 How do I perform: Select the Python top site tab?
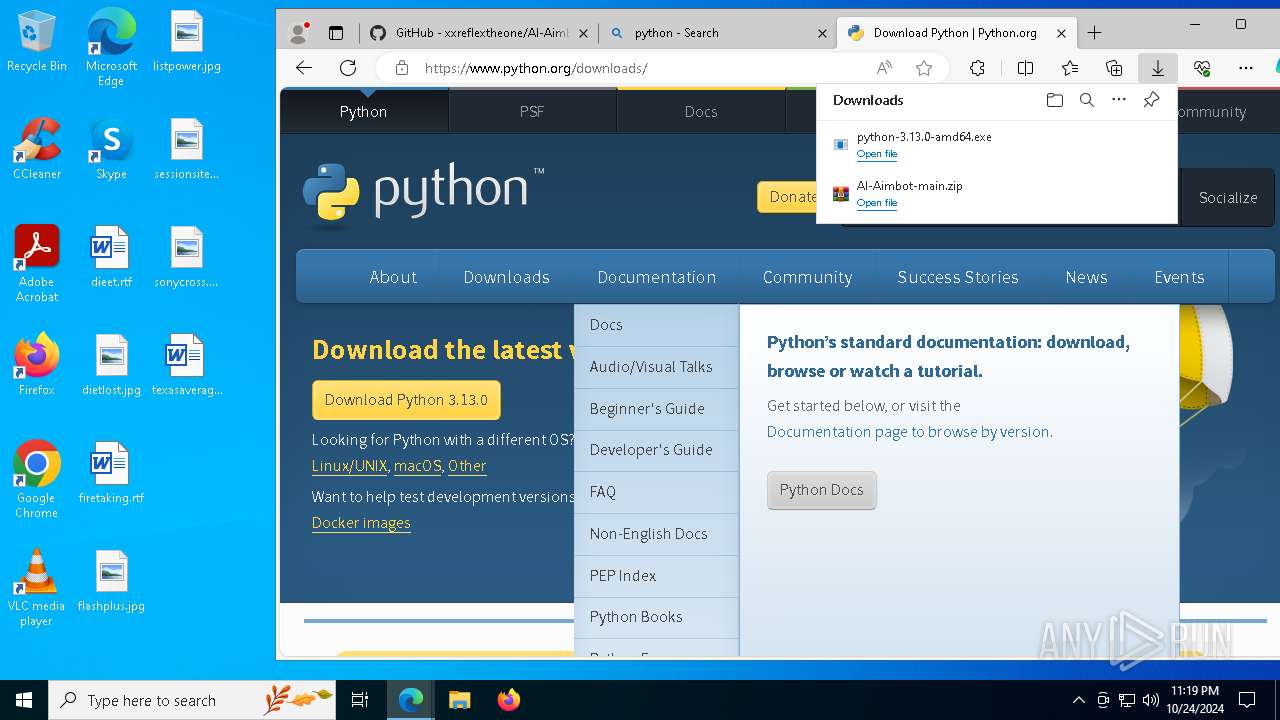tap(364, 111)
